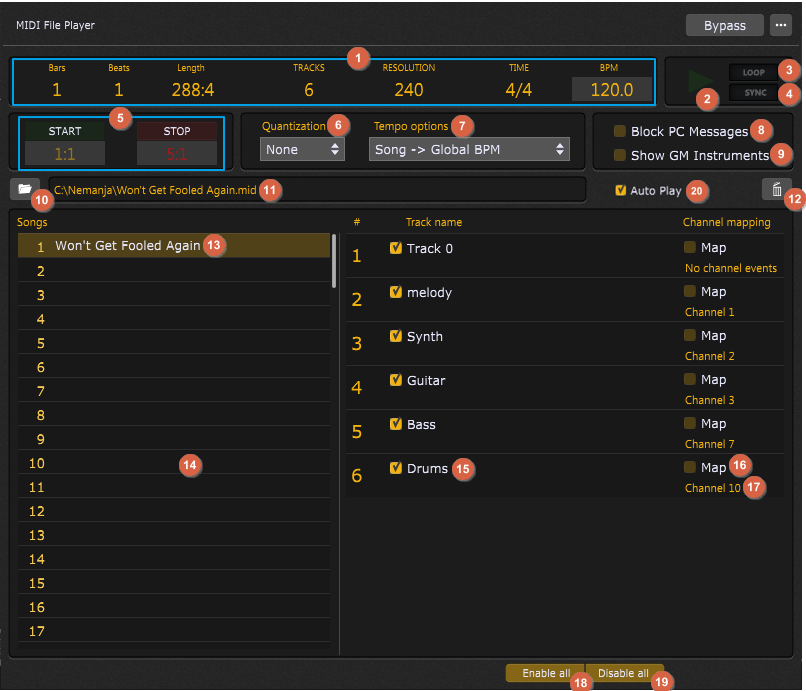This screenshot has width=806, height=691.
Task: Toggle the Bypass button
Action: pyautogui.click(x=724, y=24)
